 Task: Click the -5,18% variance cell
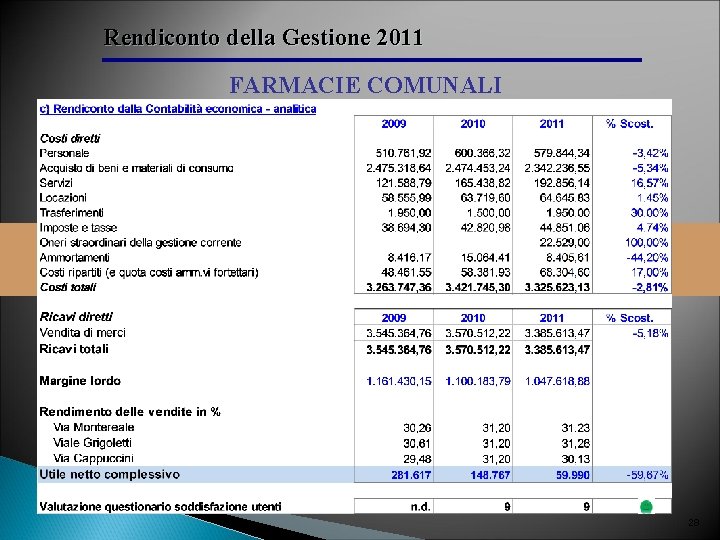(x=650, y=333)
